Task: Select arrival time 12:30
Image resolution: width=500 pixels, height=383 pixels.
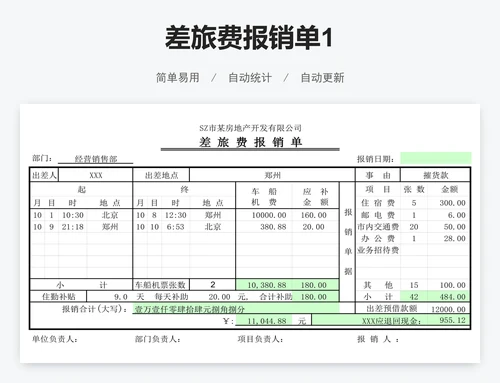Action: coord(176,215)
